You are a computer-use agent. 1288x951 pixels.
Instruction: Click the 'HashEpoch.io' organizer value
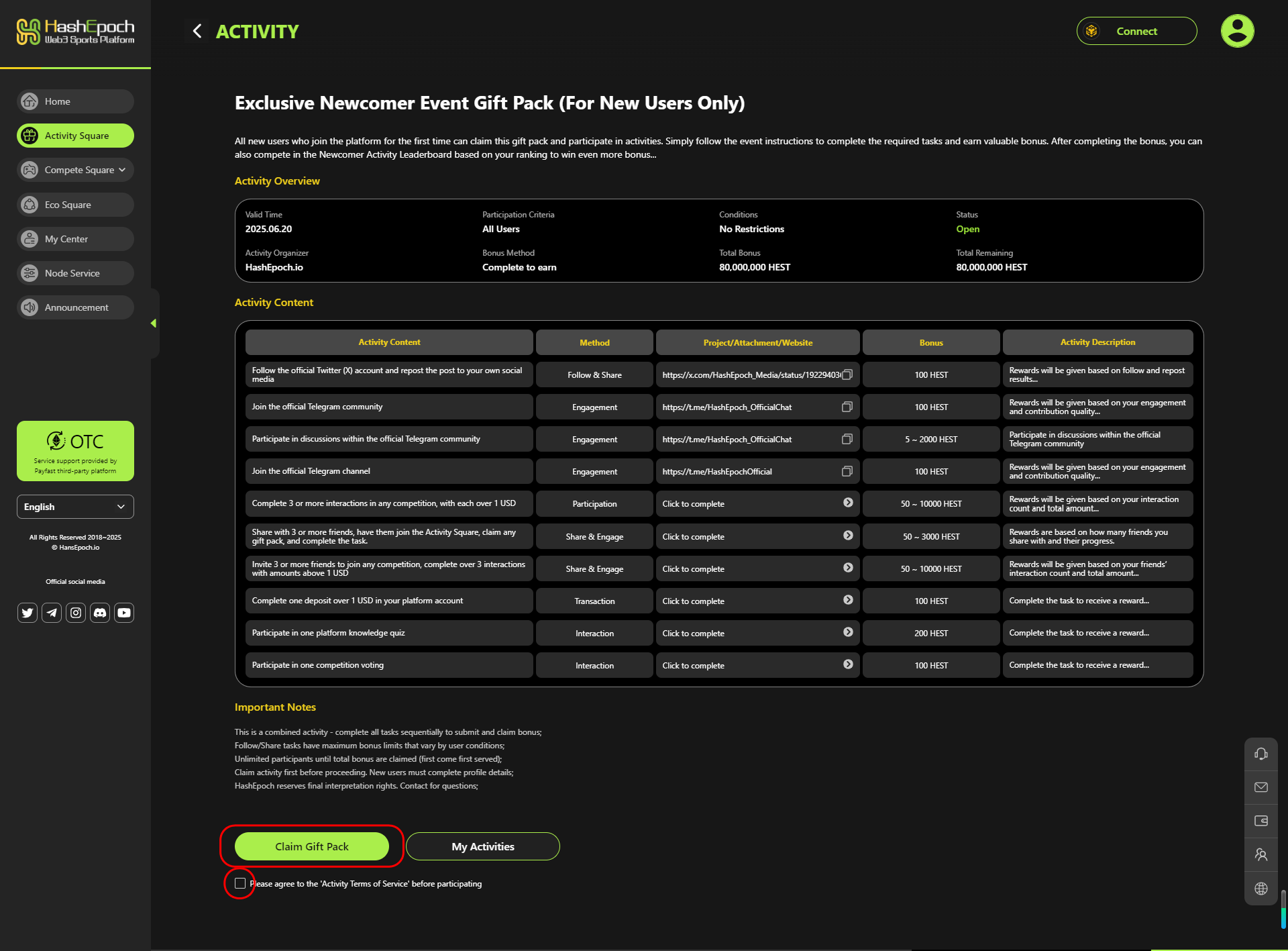(274, 267)
